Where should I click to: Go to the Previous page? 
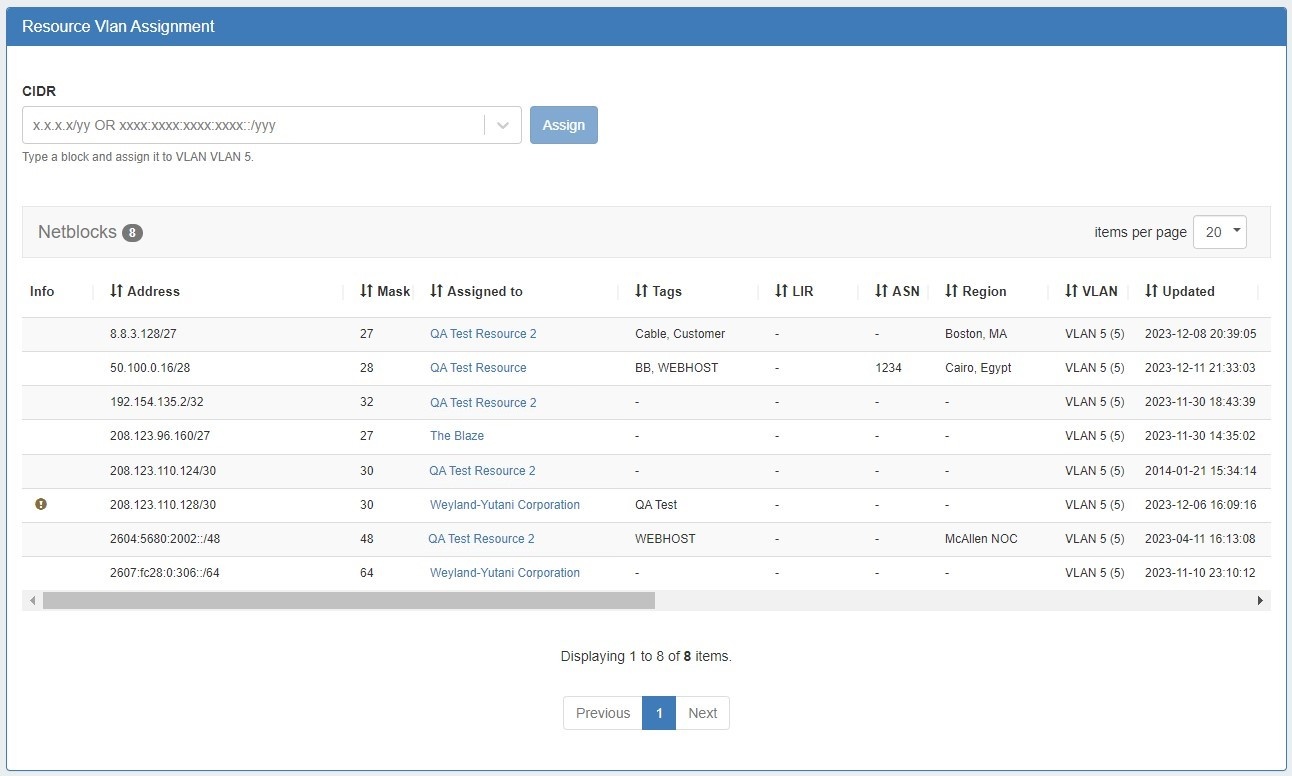coord(603,713)
